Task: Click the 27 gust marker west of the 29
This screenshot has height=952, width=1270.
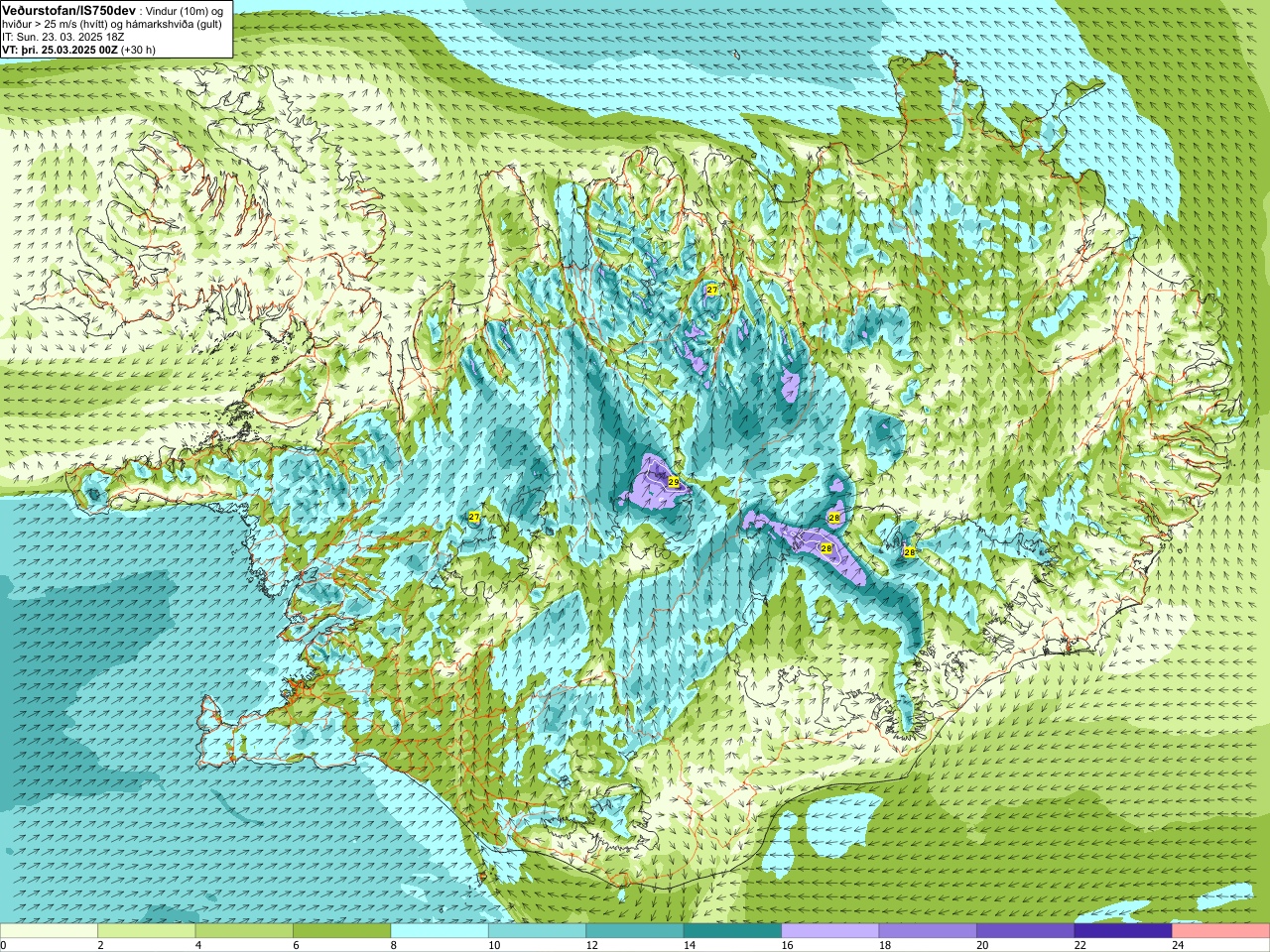Action: click(474, 518)
